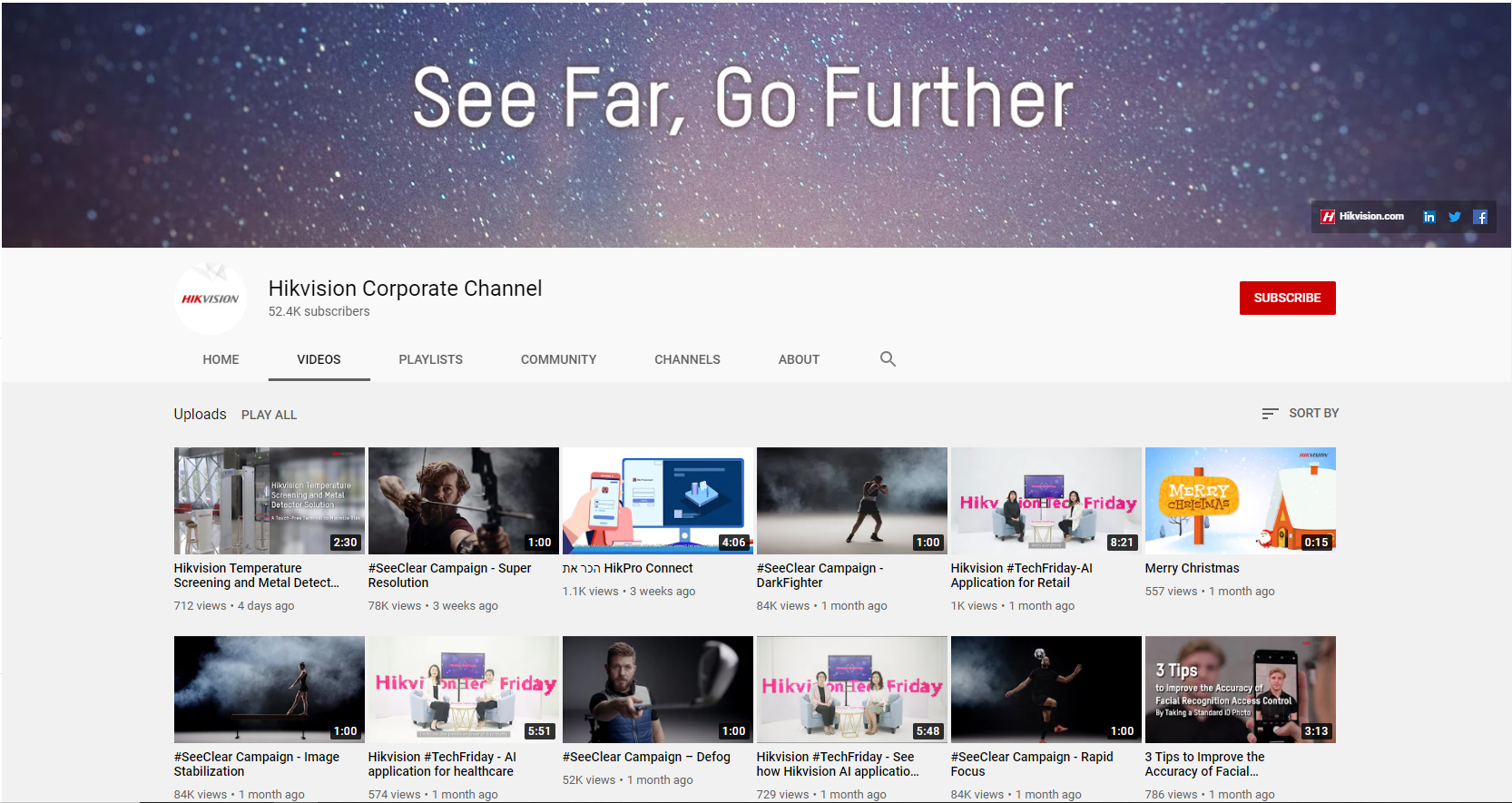Image resolution: width=1512 pixels, height=803 pixels.
Task: View the Channels tab
Action: 687,359
